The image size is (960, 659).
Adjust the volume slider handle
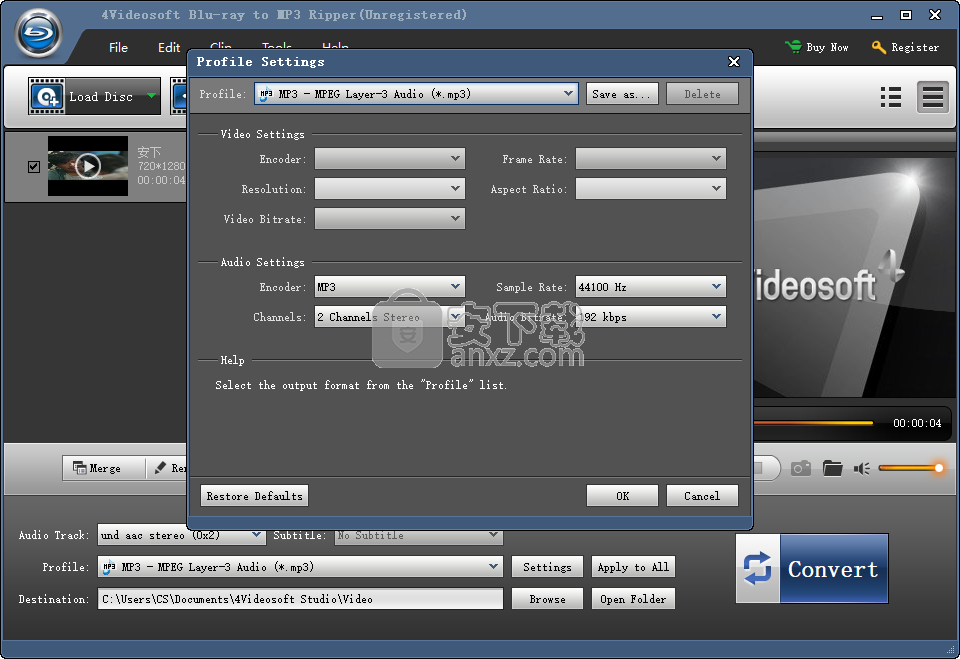(938, 468)
